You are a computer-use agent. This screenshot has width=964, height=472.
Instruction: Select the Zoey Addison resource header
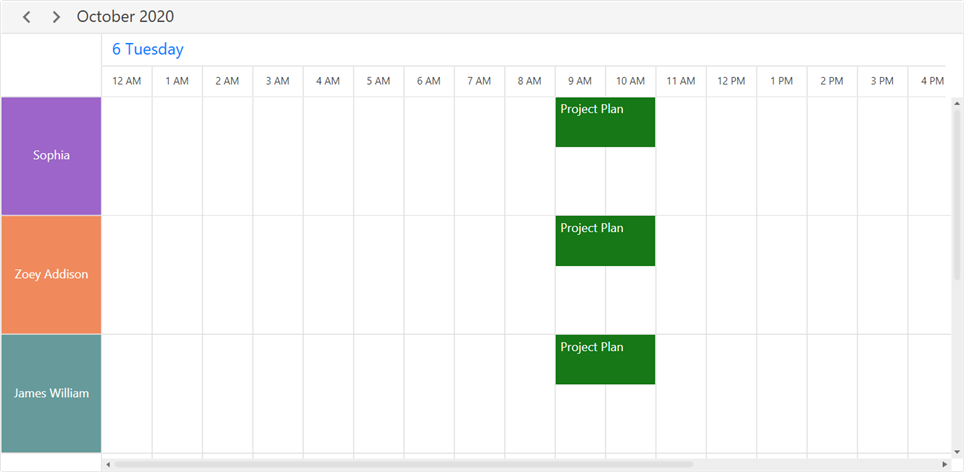coord(51,274)
